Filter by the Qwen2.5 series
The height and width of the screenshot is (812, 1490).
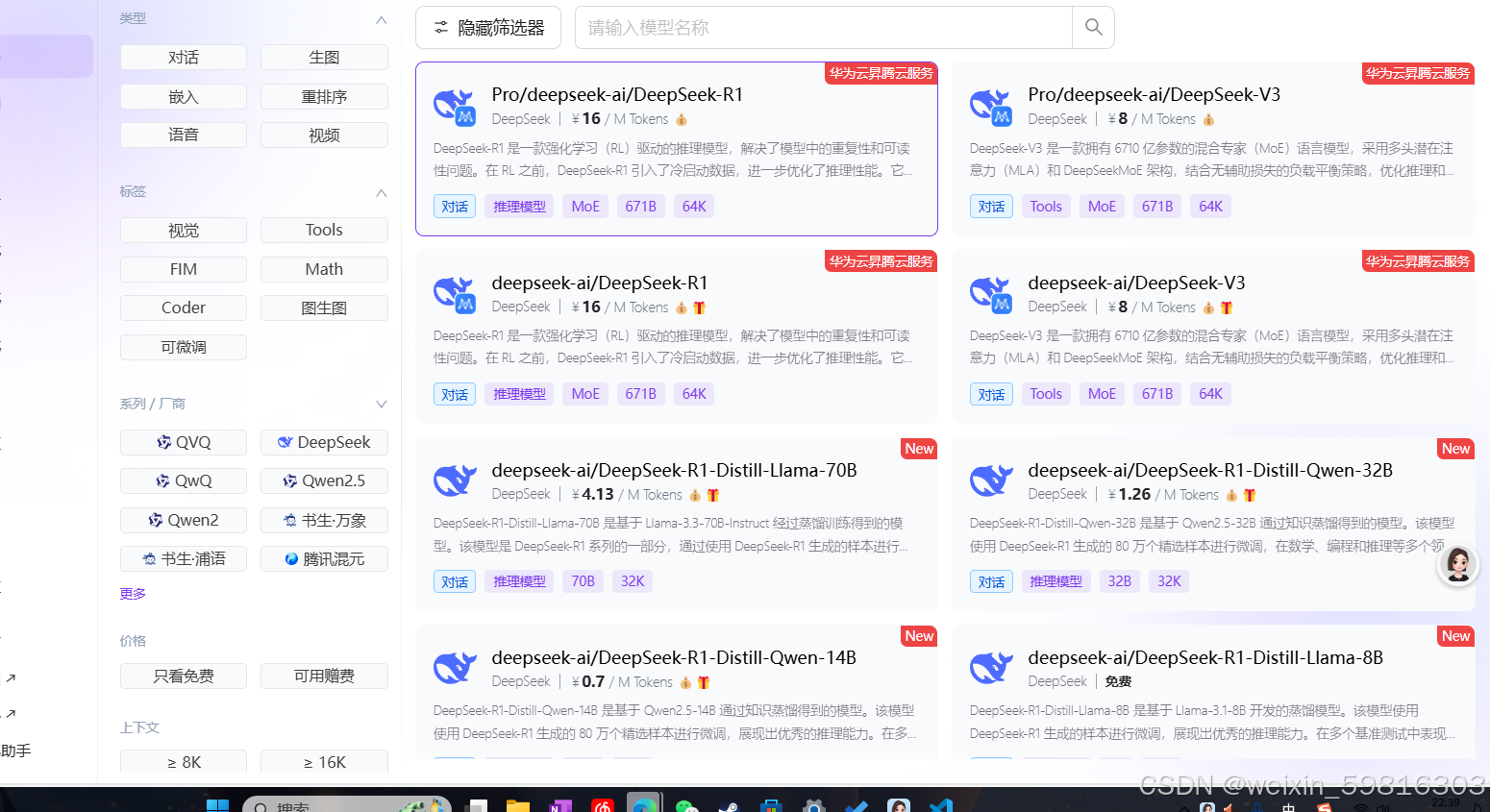(x=324, y=481)
